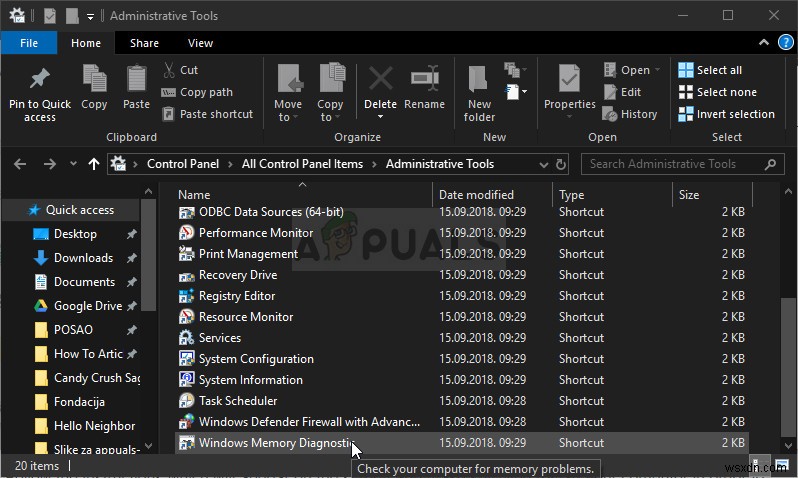Click the Recovery Drive icon
Image resolution: width=798 pixels, height=478 pixels.
[x=186, y=275]
